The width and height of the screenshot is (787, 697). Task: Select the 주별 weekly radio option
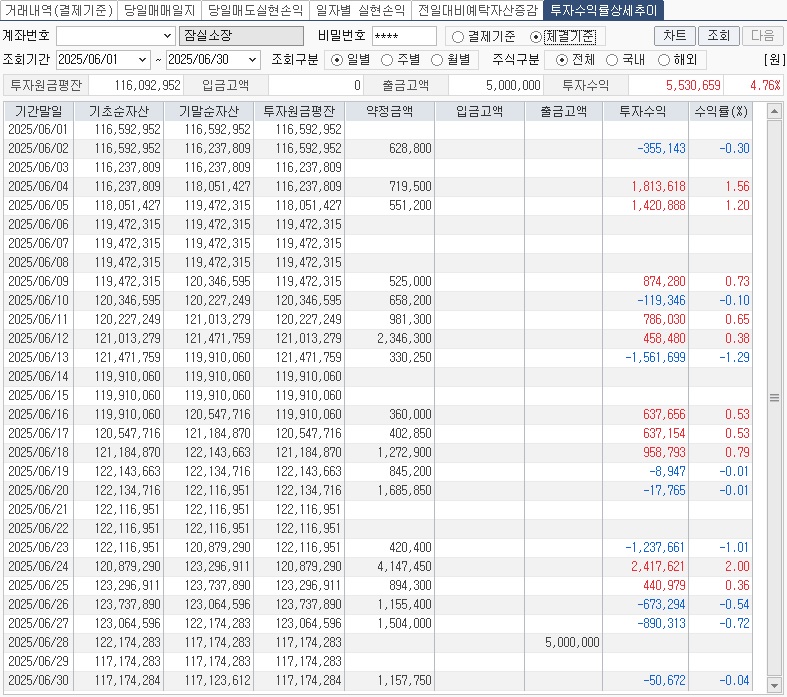coord(387,60)
